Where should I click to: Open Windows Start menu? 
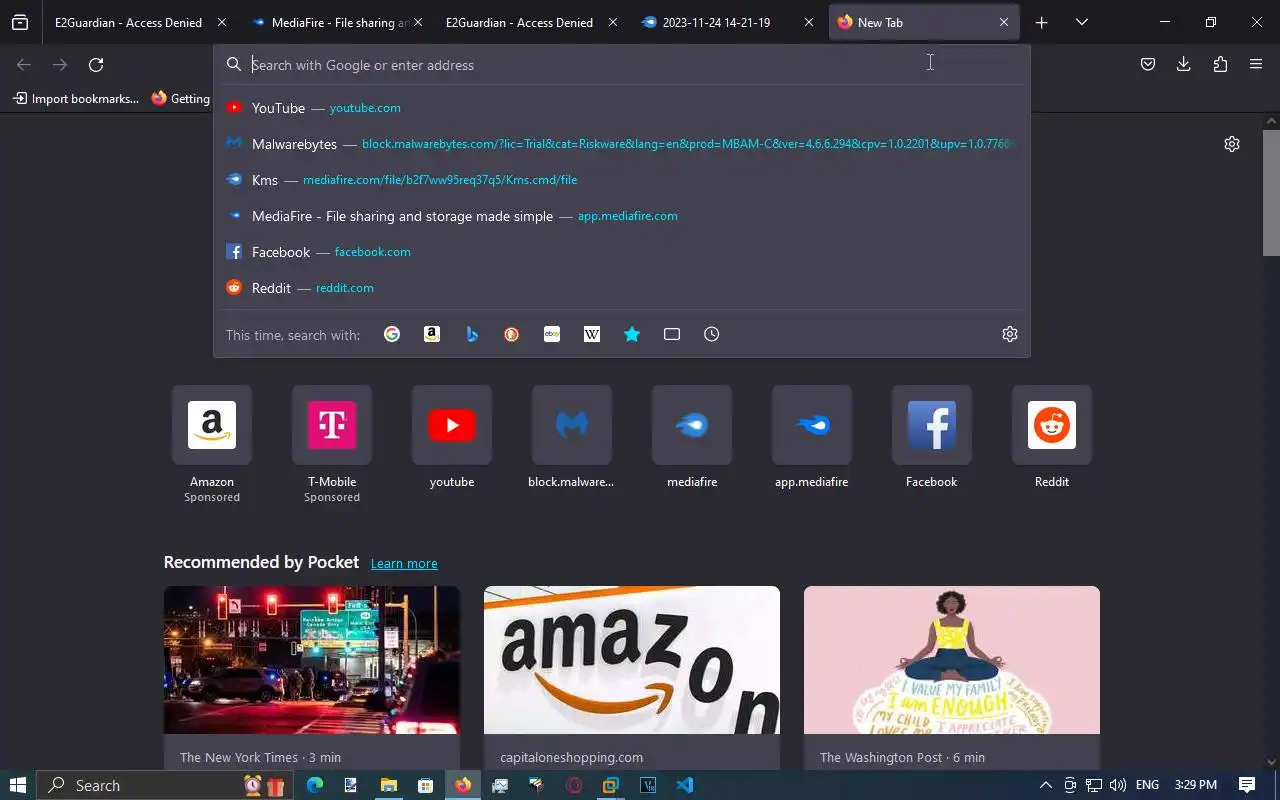[x=17, y=785]
